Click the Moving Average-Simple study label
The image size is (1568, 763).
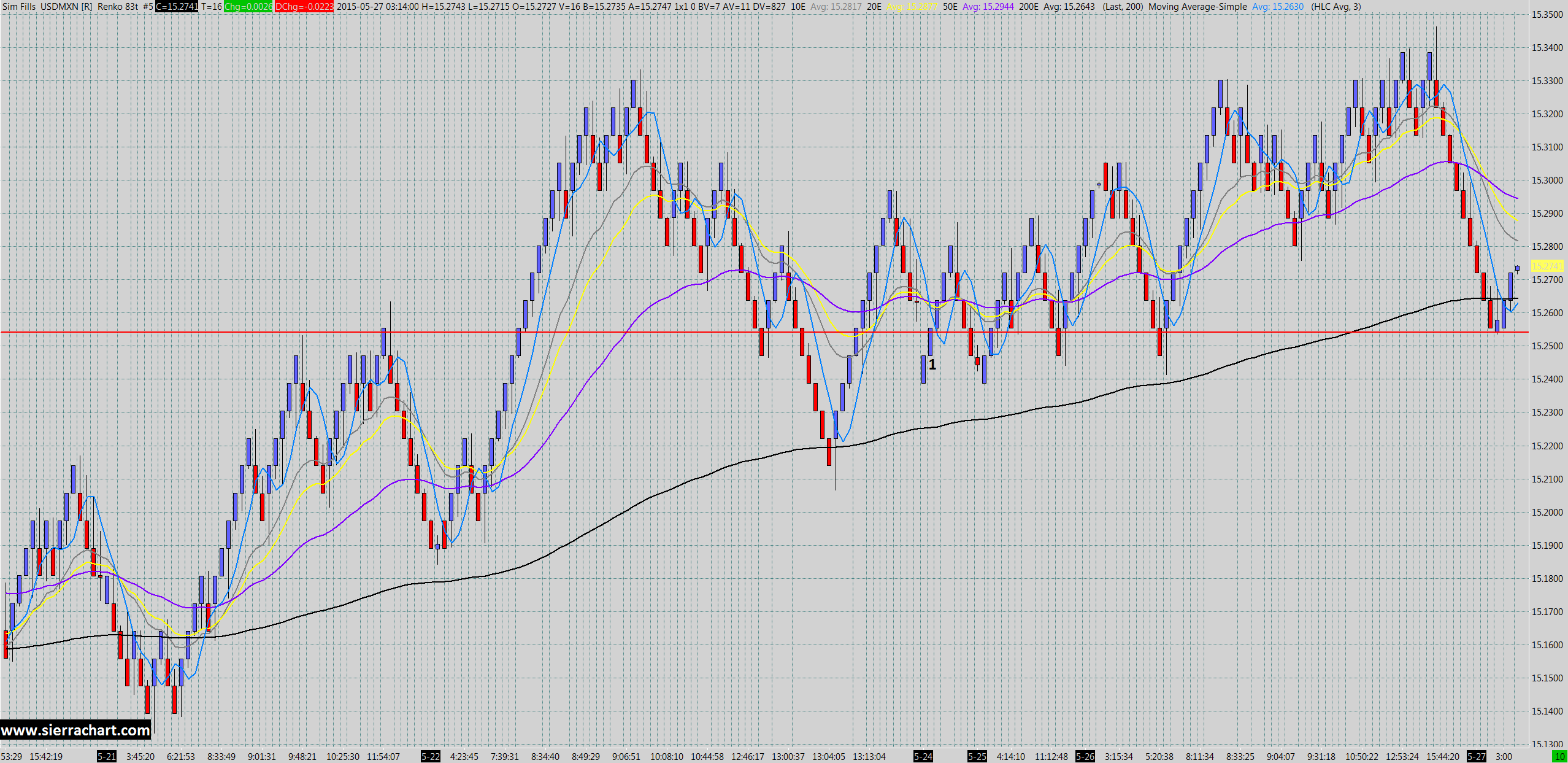coord(1197,7)
